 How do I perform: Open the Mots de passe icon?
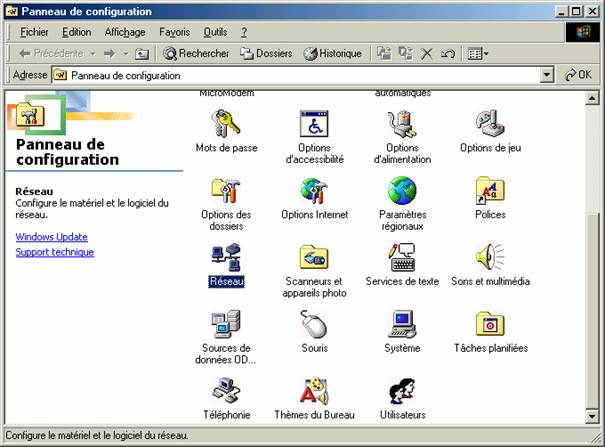(226, 123)
